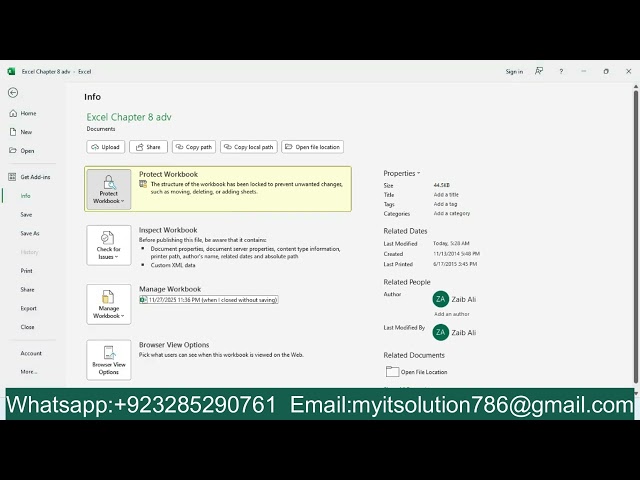Open the Protect Workbook dropdown

click(109, 189)
